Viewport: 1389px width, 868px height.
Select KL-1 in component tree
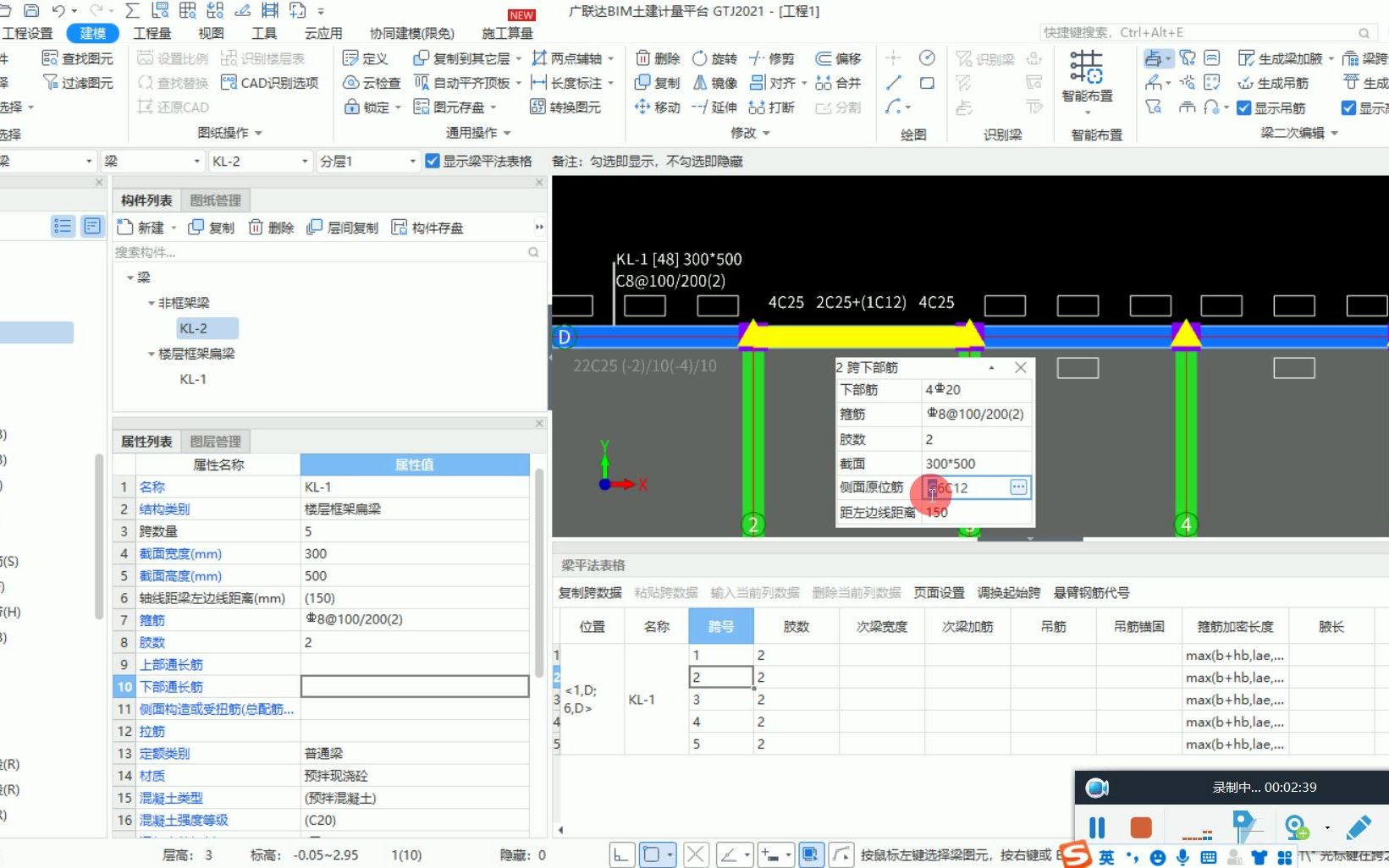pos(193,379)
